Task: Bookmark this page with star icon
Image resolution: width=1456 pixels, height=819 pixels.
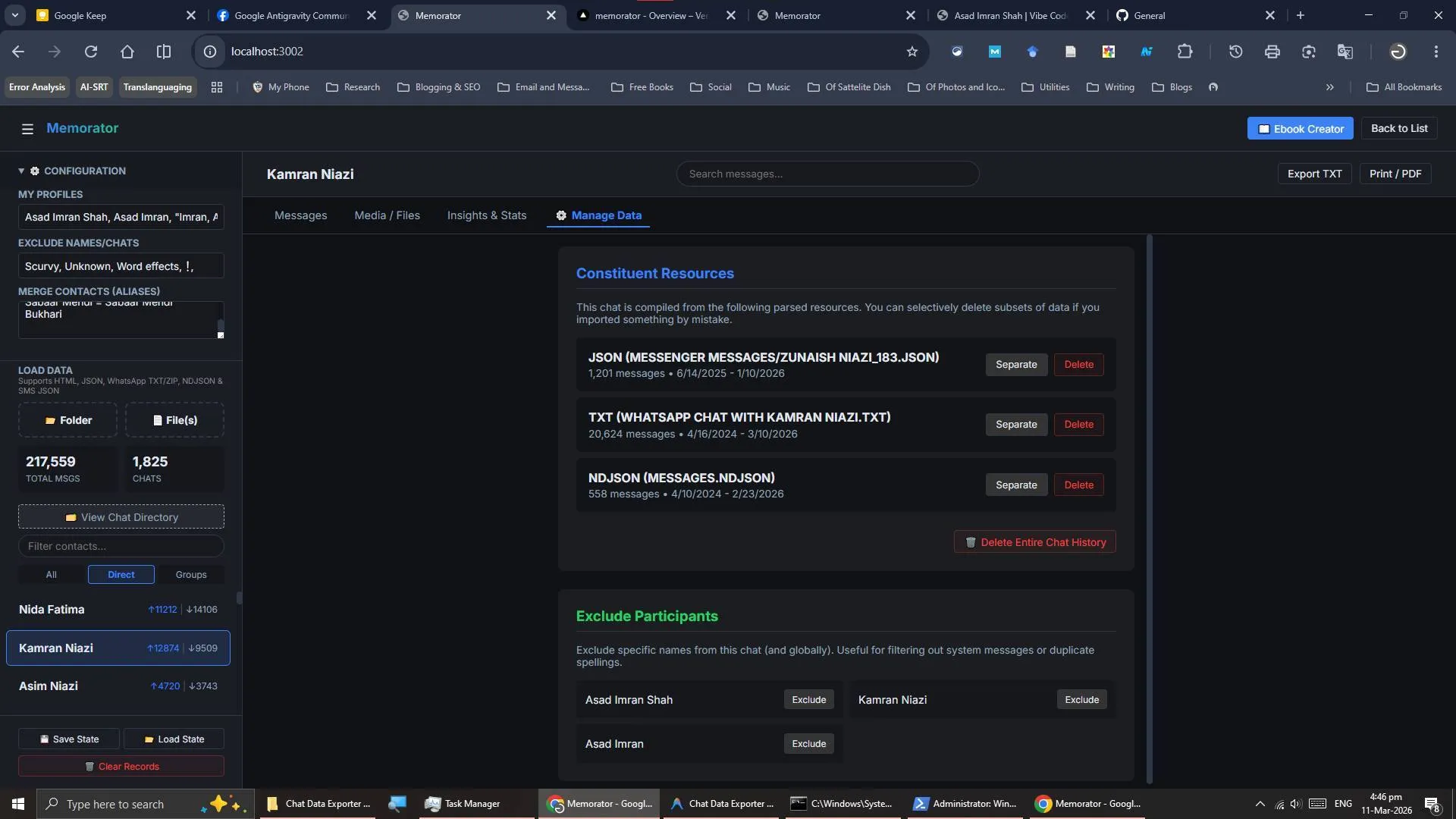Action: pos(912,52)
